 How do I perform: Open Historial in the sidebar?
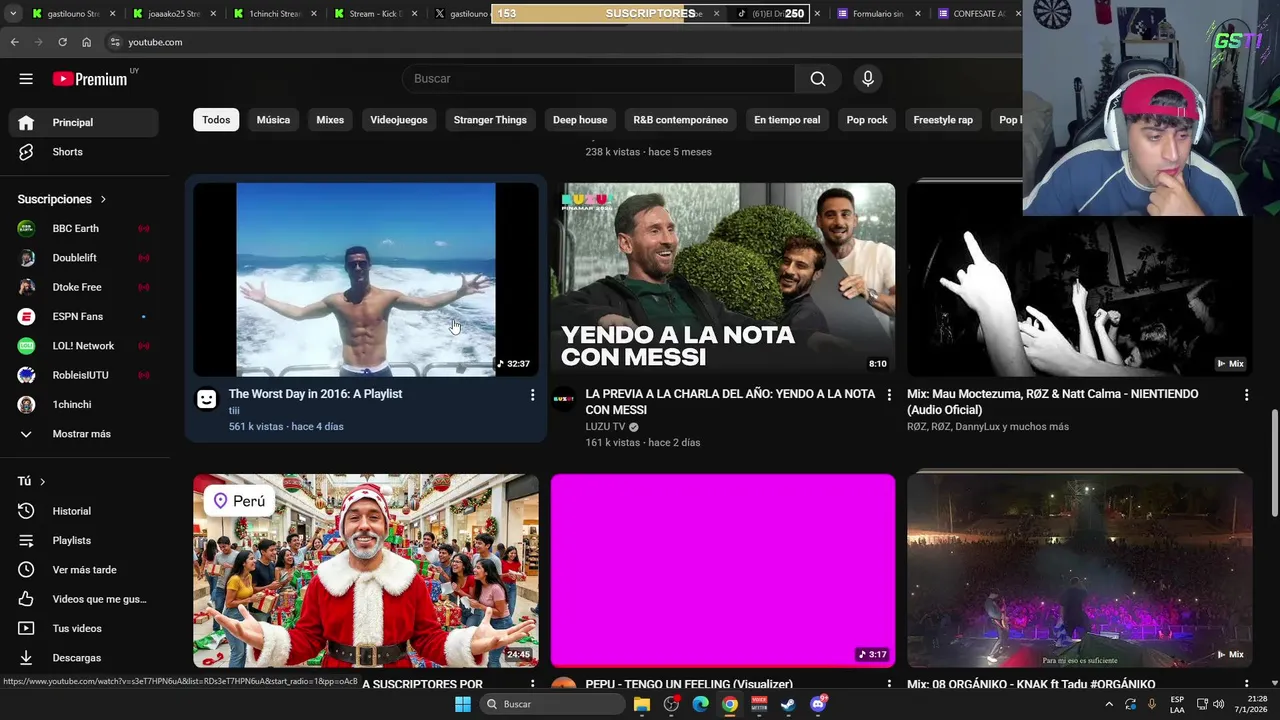tap(84, 511)
